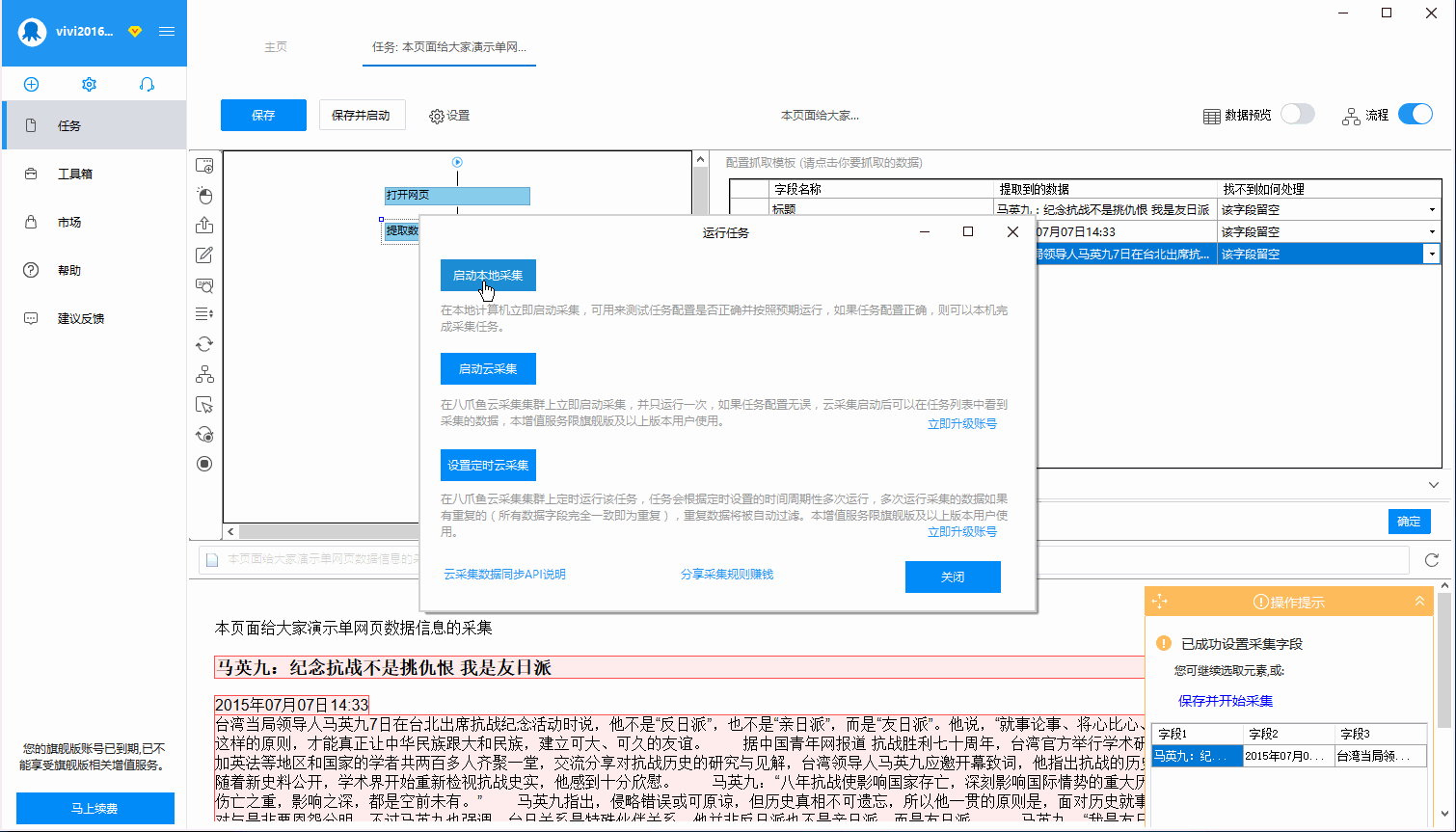Click 立即升级账号 link under cloud collection

point(962,423)
